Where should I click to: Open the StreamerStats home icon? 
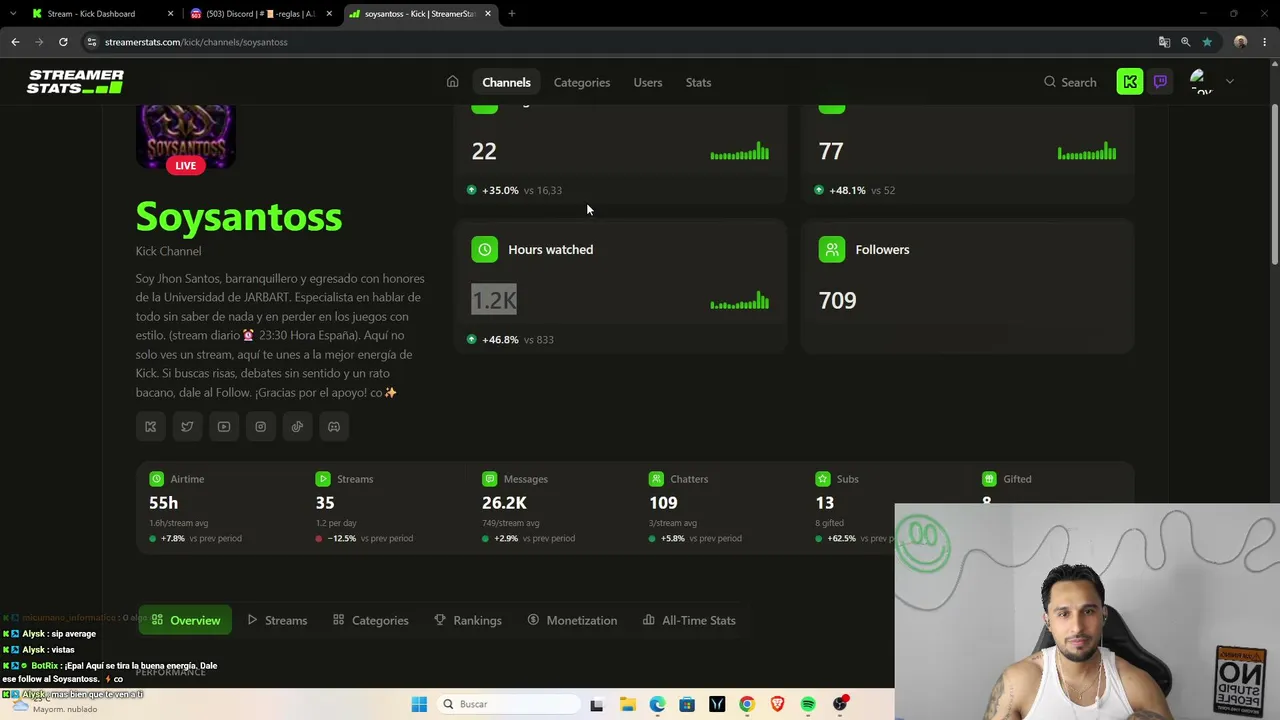tap(452, 82)
